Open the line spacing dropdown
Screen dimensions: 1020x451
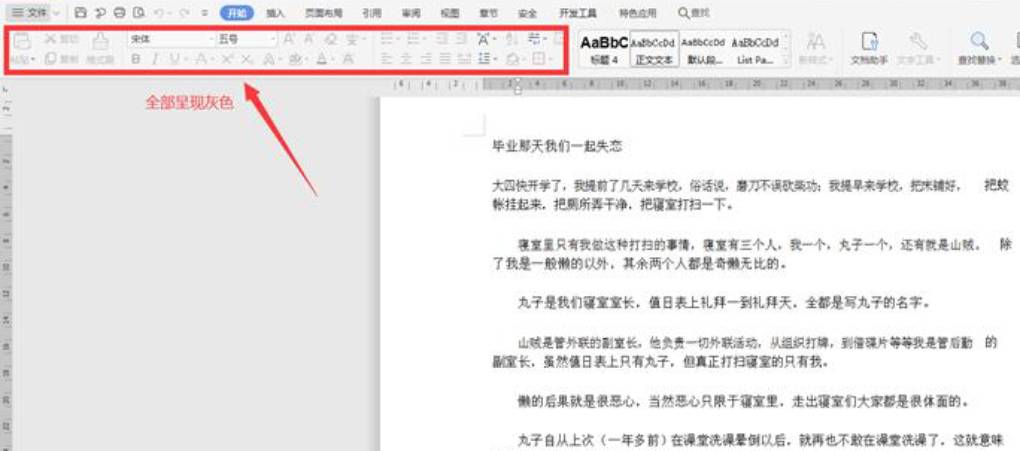click(x=486, y=59)
